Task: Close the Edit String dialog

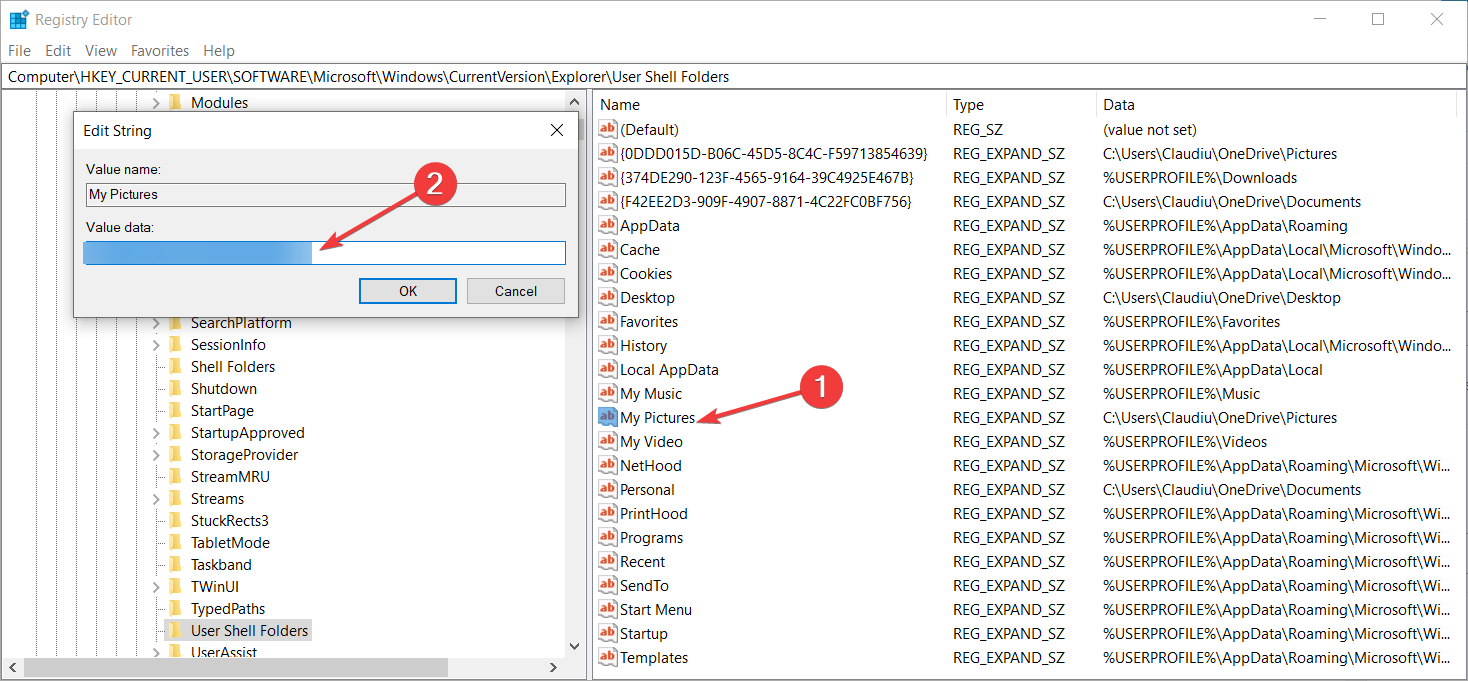Action: 557,131
